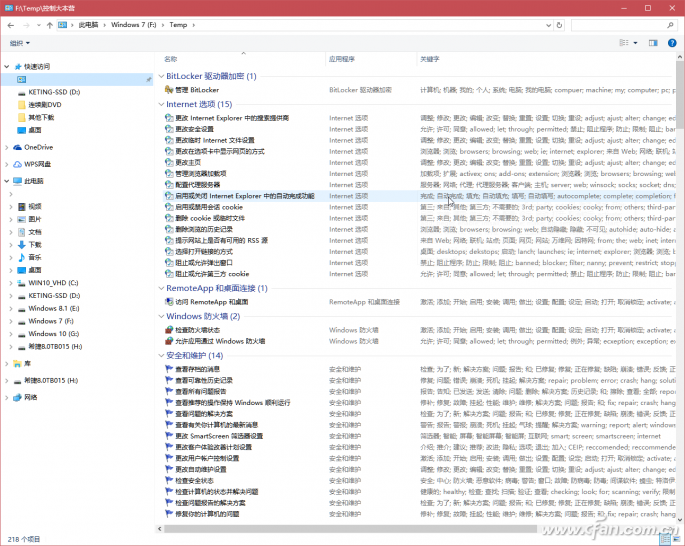Click Temp breadcrumb segment
The width and height of the screenshot is (685, 546).
pyautogui.click(x=178, y=25)
